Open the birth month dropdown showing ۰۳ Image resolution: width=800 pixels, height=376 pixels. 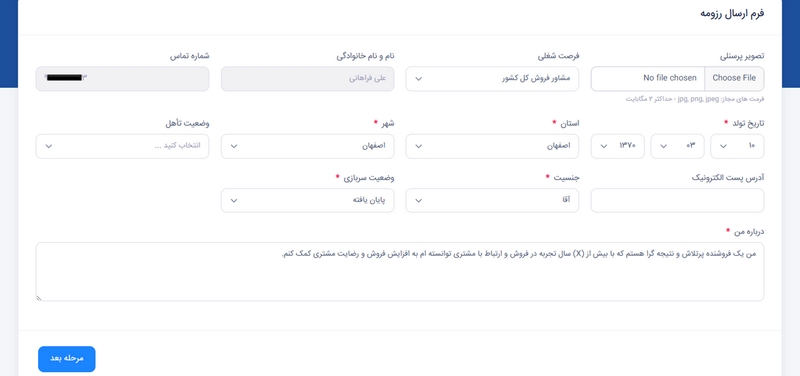pyautogui.click(x=677, y=146)
